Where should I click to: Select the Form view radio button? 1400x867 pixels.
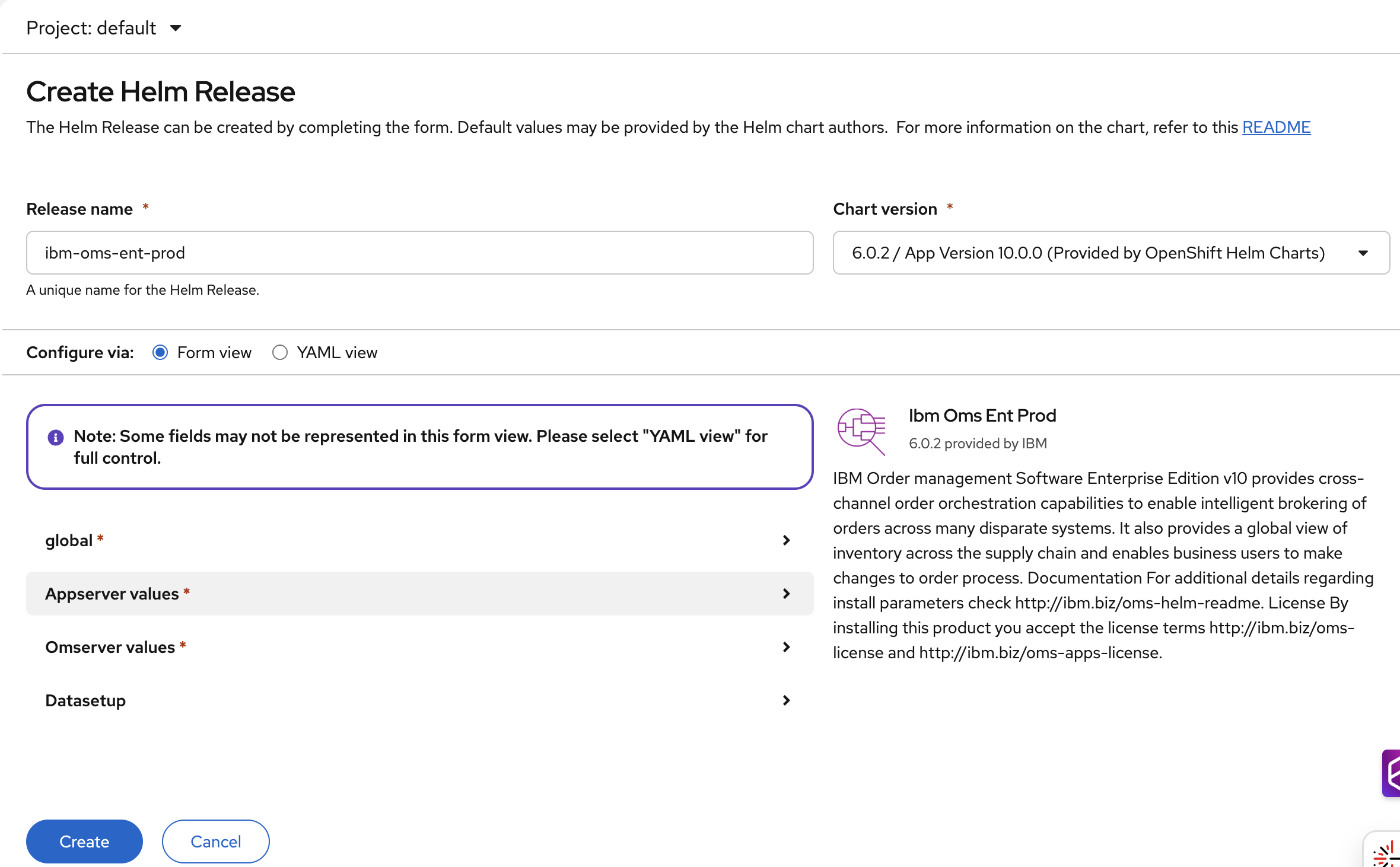tap(160, 353)
